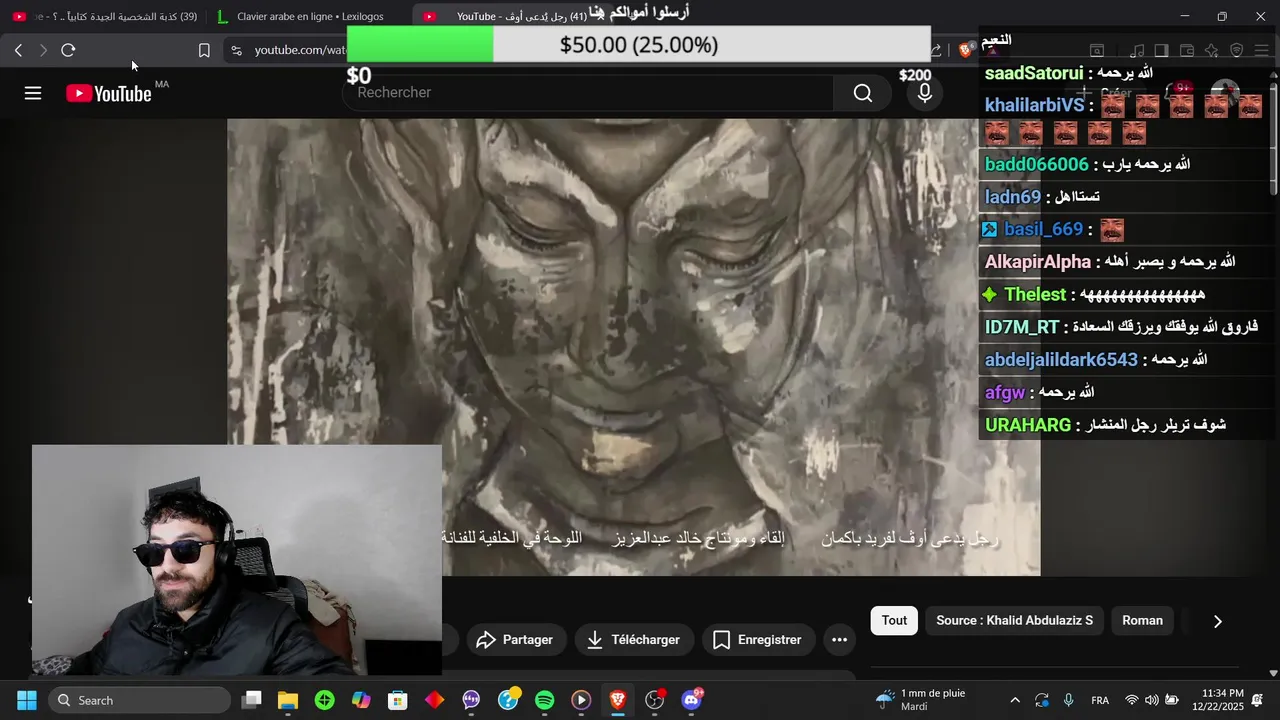The image size is (1280, 720).
Task: Open Brave VPN shield icon
Action: pyautogui.click(x=1236, y=50)
